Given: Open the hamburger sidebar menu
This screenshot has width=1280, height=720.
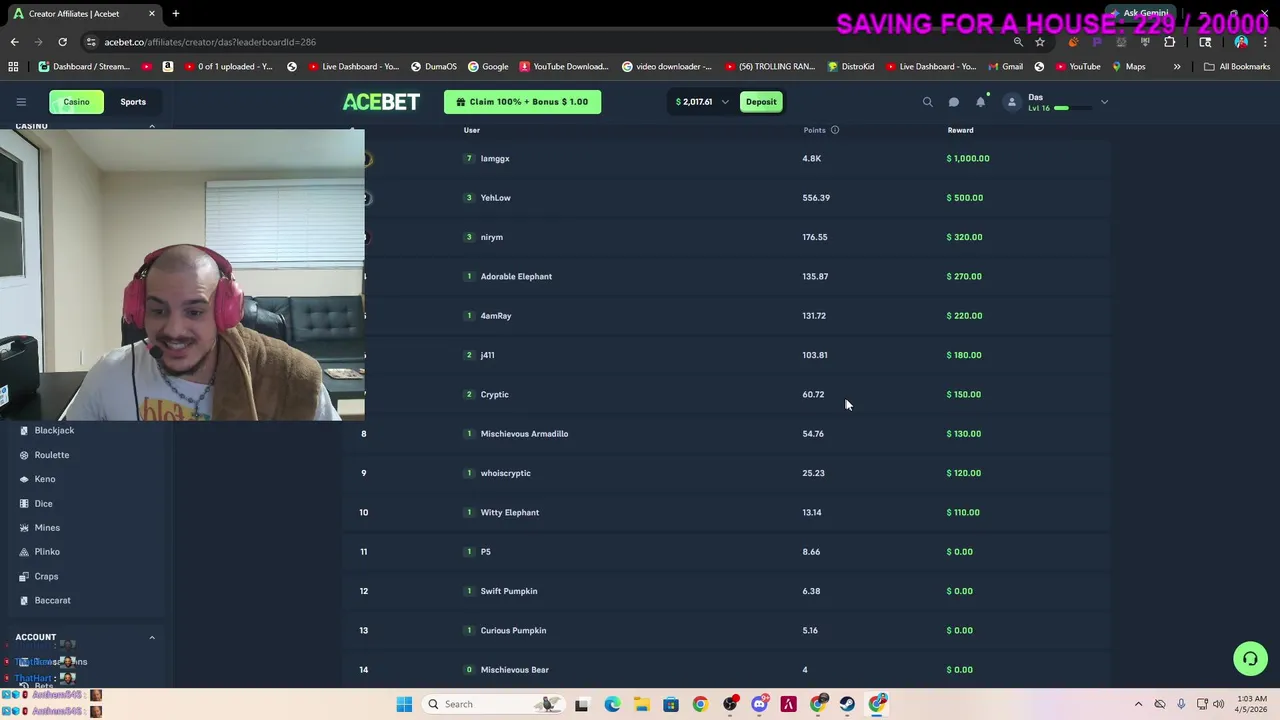Looking at the screenshot, I should click(x=21, y=102).
